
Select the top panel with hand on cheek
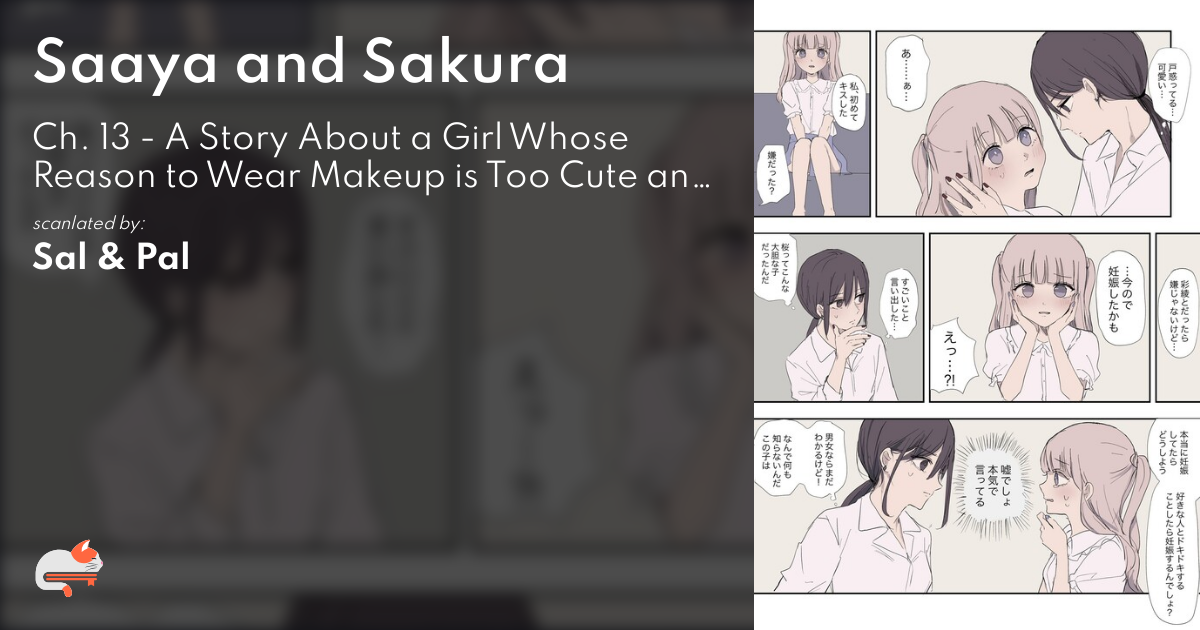point(1023,123)
